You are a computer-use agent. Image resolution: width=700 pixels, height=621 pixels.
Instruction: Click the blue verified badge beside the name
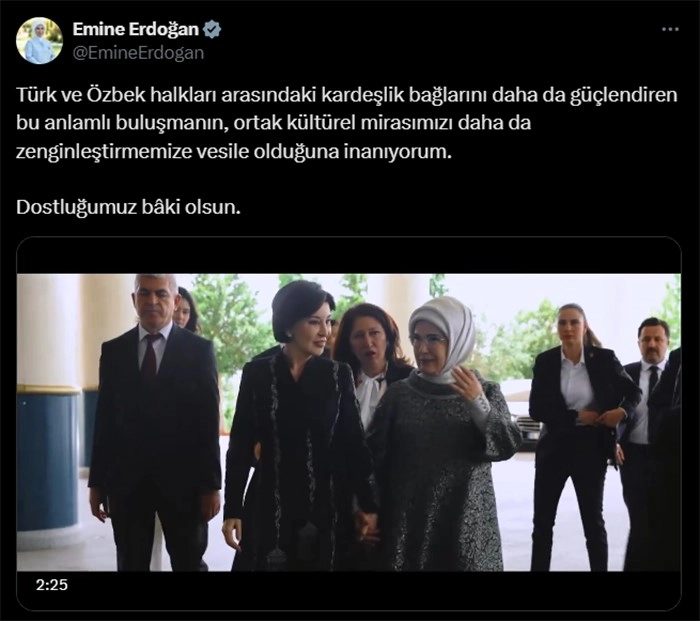tap(212, 29)
